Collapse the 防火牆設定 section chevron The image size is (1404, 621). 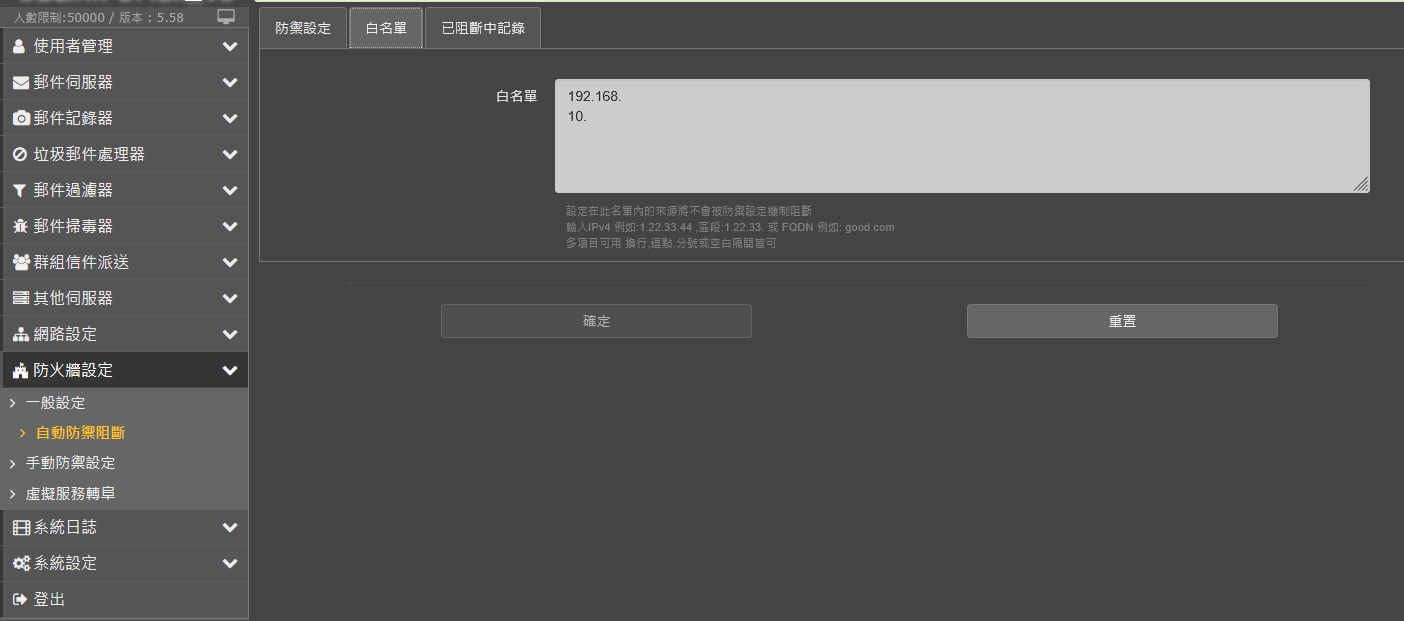pyautogui.click(x=230, y=370)
